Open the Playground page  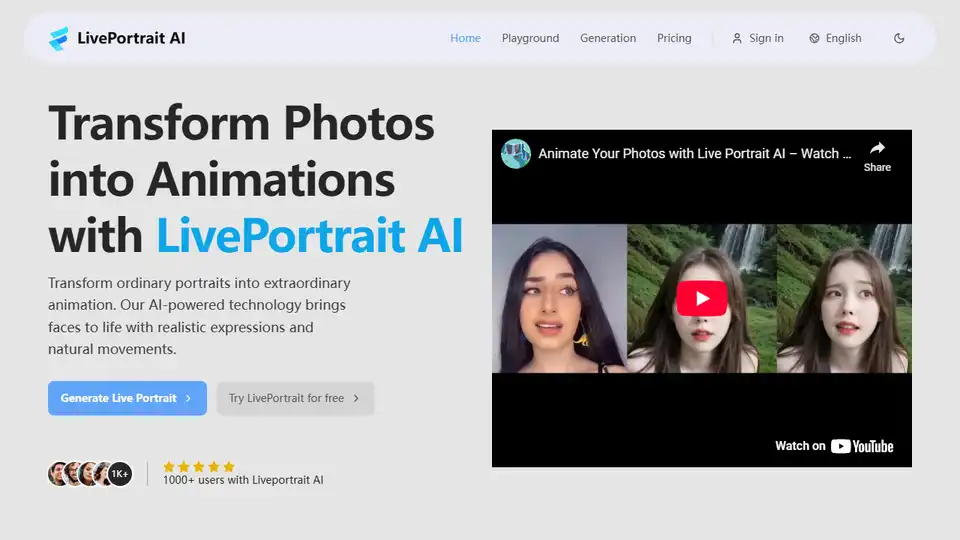coord(530,38)
